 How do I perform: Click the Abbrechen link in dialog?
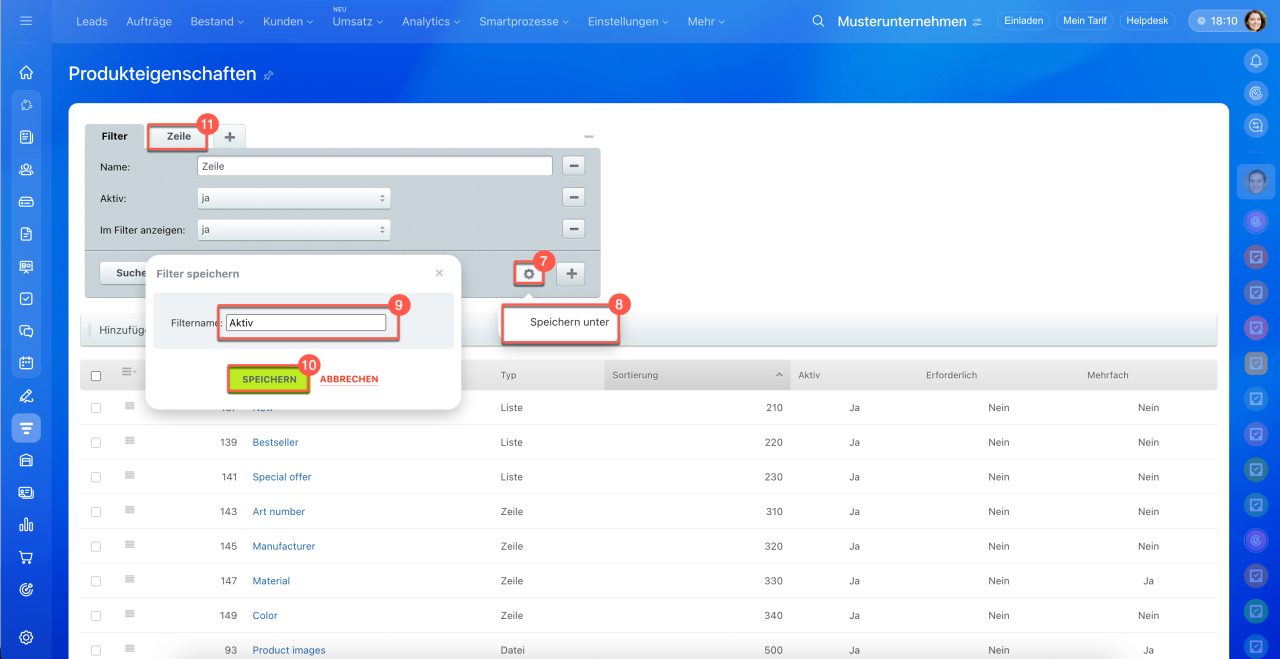[x=349, y=380]
